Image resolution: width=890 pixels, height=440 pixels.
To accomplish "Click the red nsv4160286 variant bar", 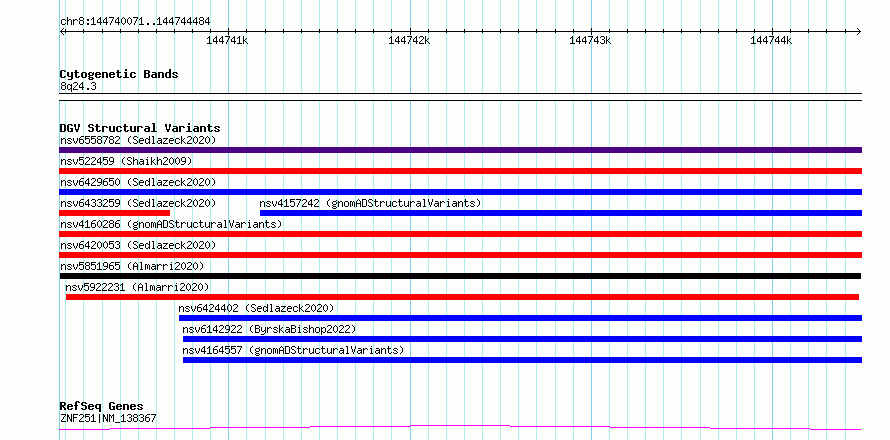I will point(460,234).
